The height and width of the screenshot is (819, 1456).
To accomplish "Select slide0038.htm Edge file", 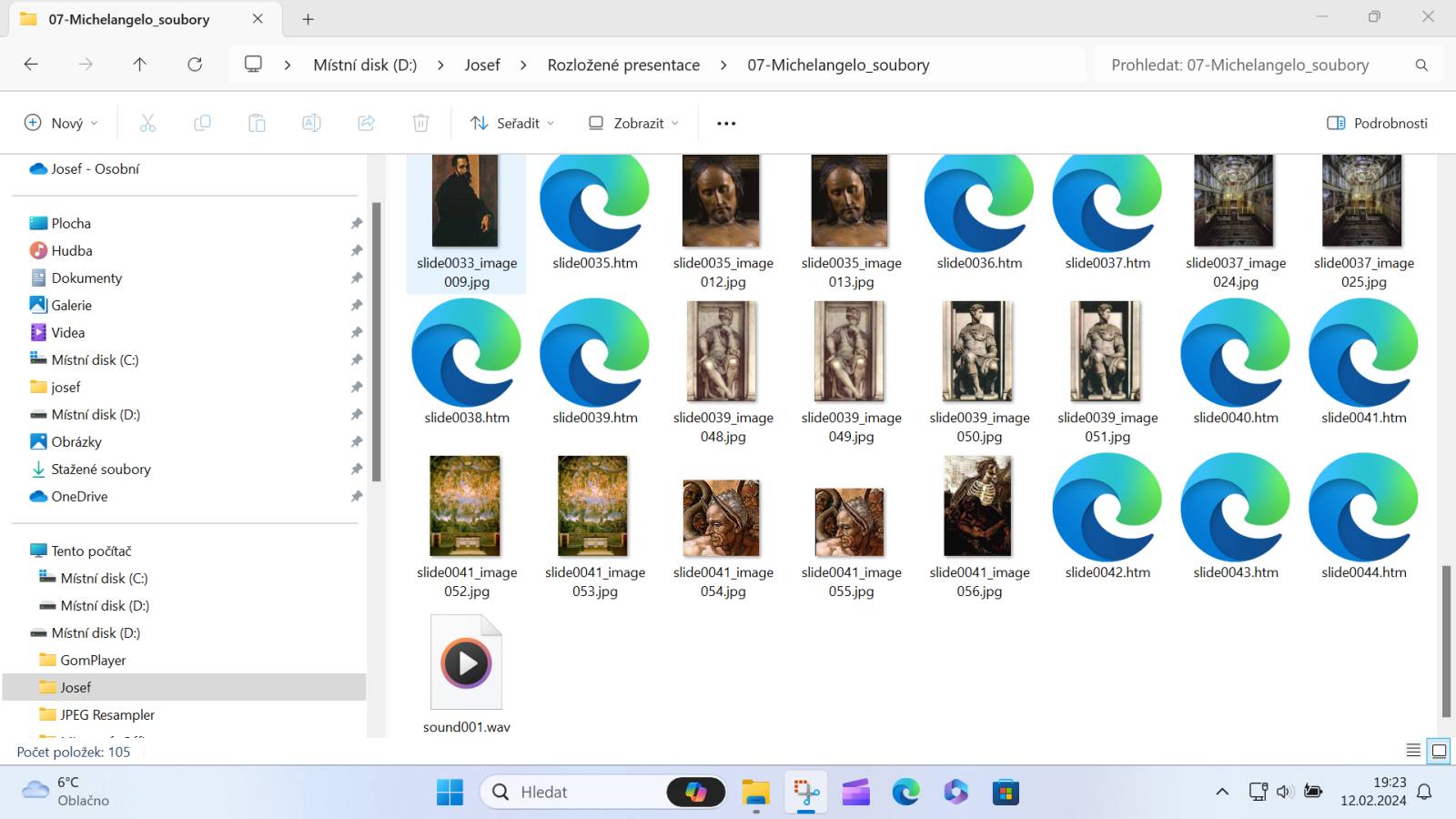I will [467, 362].
